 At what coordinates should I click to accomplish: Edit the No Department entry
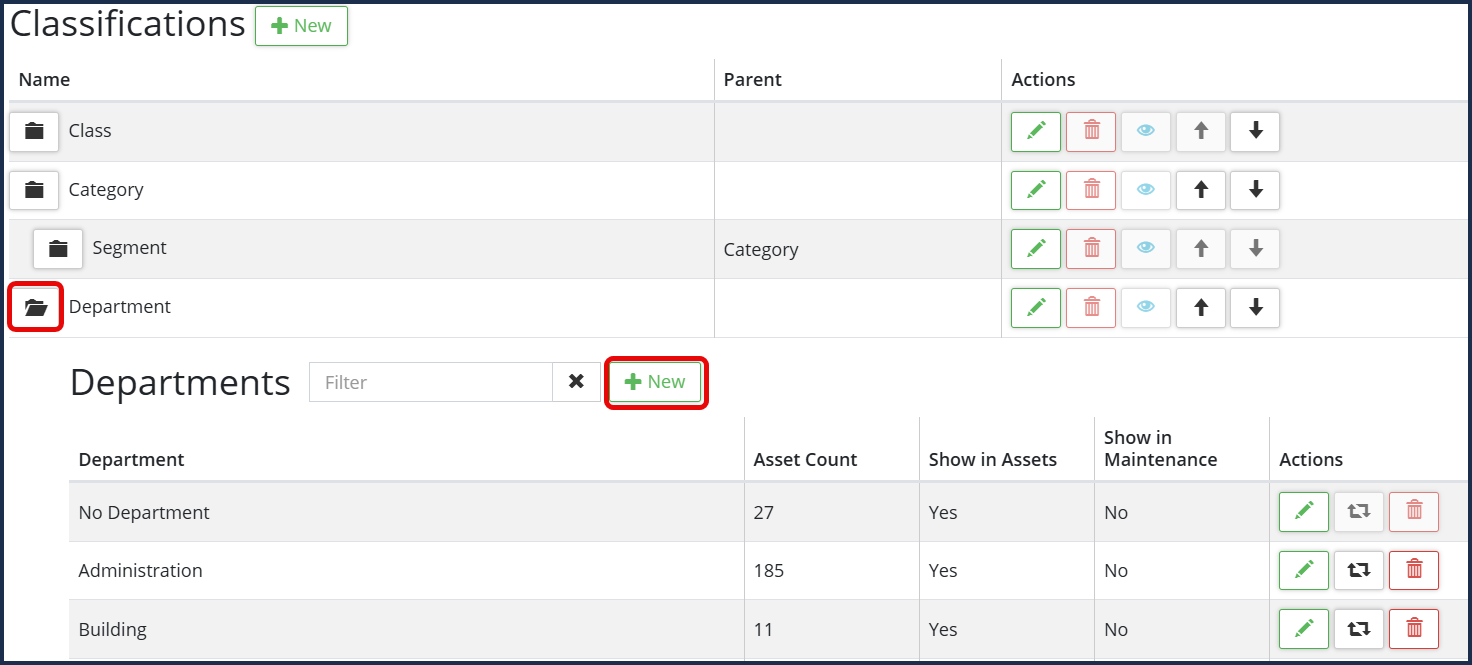point(1304,512)
